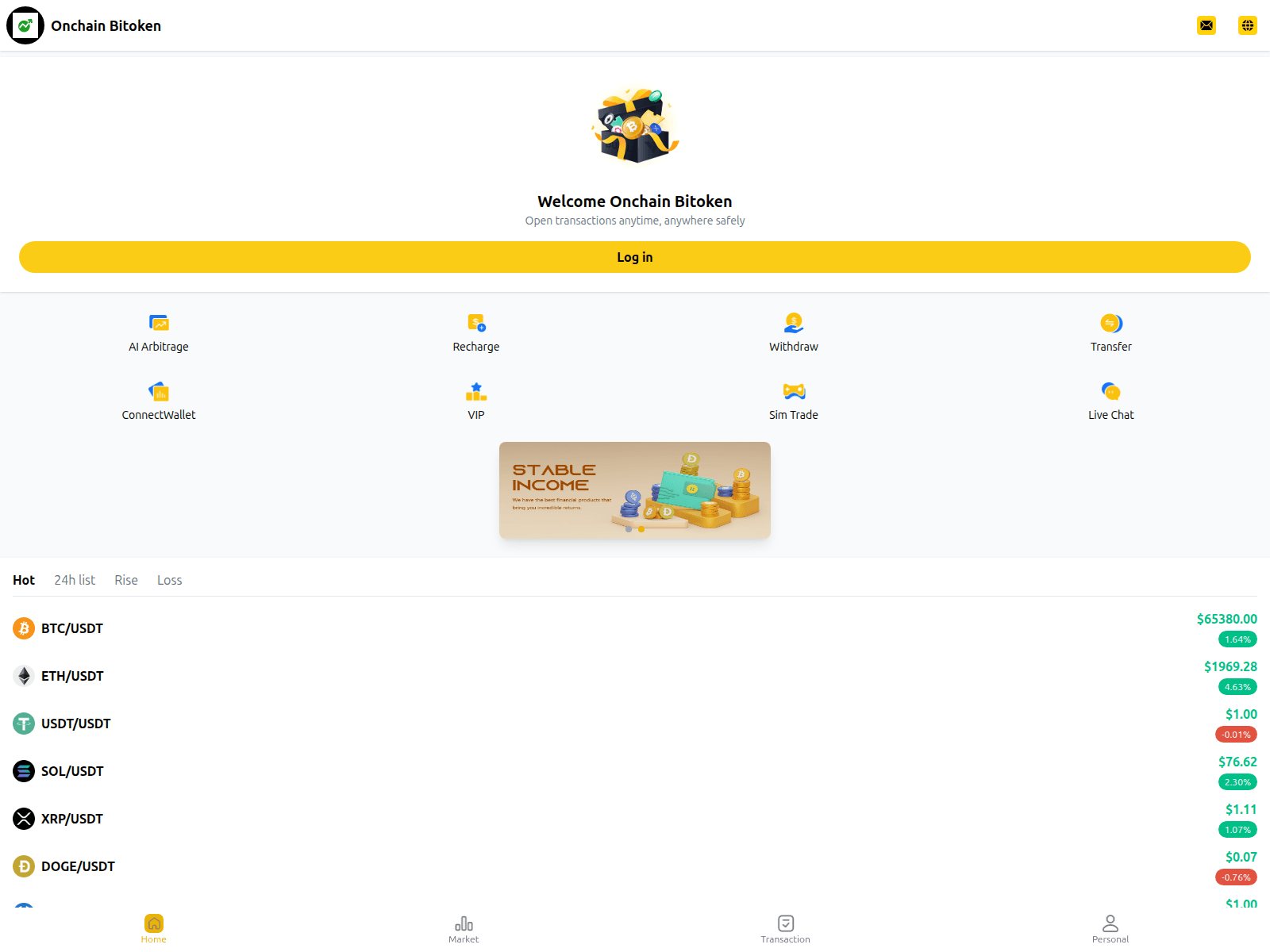Open the Transfer icon
Screen dimensions: 1270x952
tap(1111, 323)
